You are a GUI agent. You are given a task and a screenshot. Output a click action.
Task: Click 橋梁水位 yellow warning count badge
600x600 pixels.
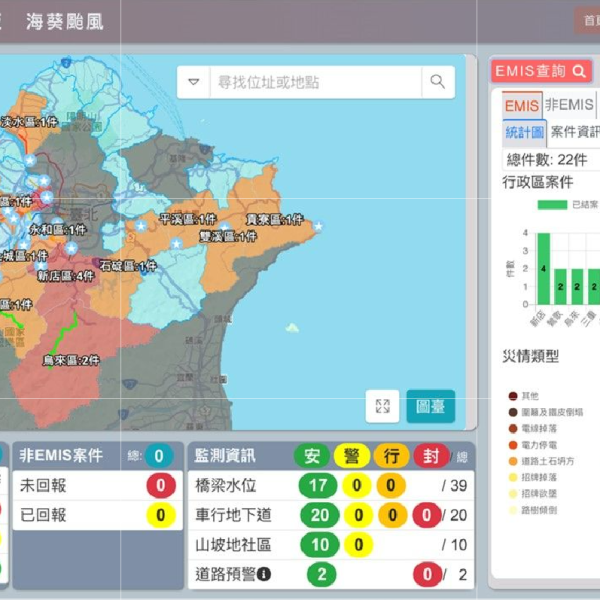tap(357, 485)
